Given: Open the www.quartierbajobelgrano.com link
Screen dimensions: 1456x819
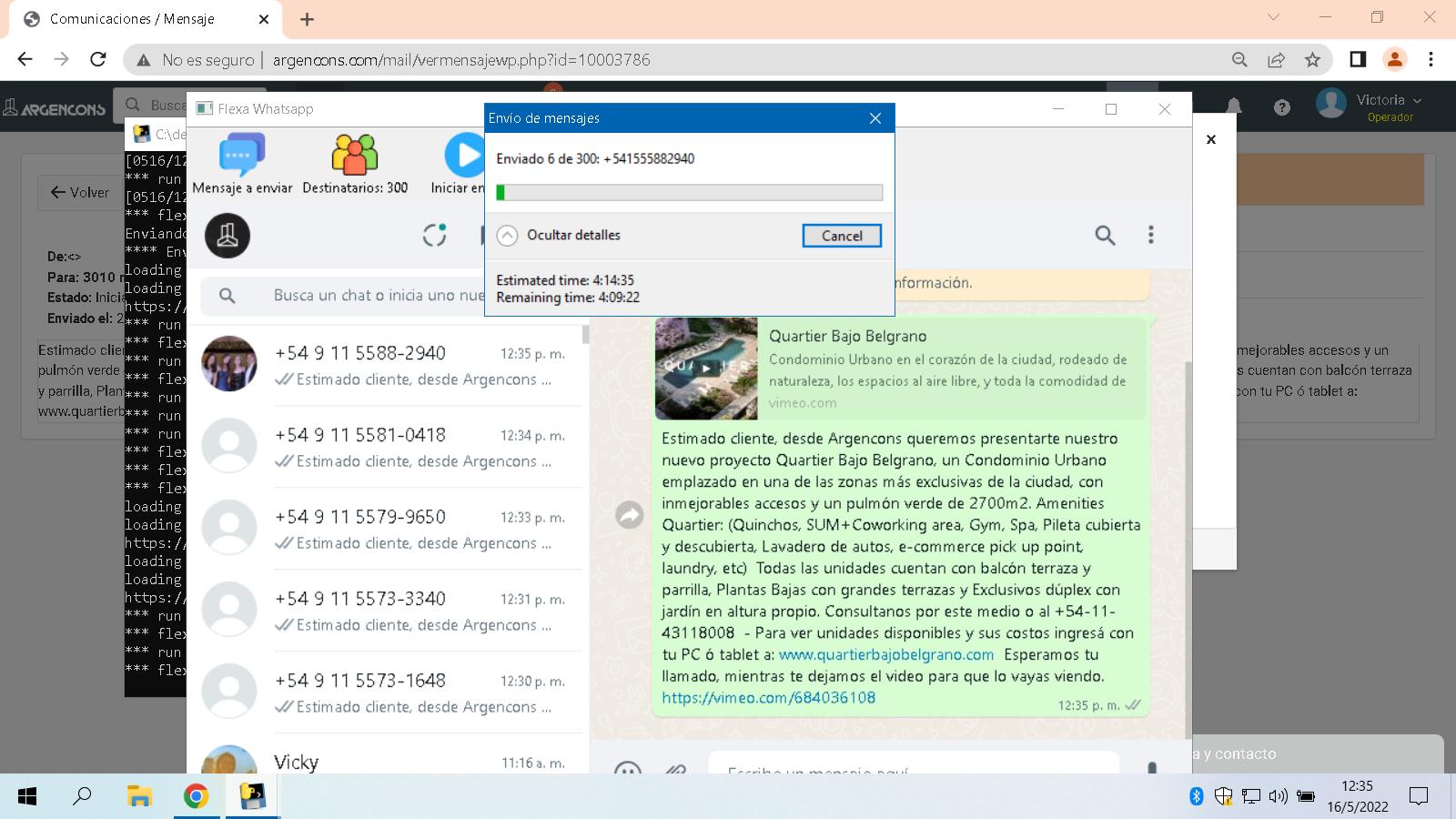Looking at the screenshot, I should (x=886, y=654).
